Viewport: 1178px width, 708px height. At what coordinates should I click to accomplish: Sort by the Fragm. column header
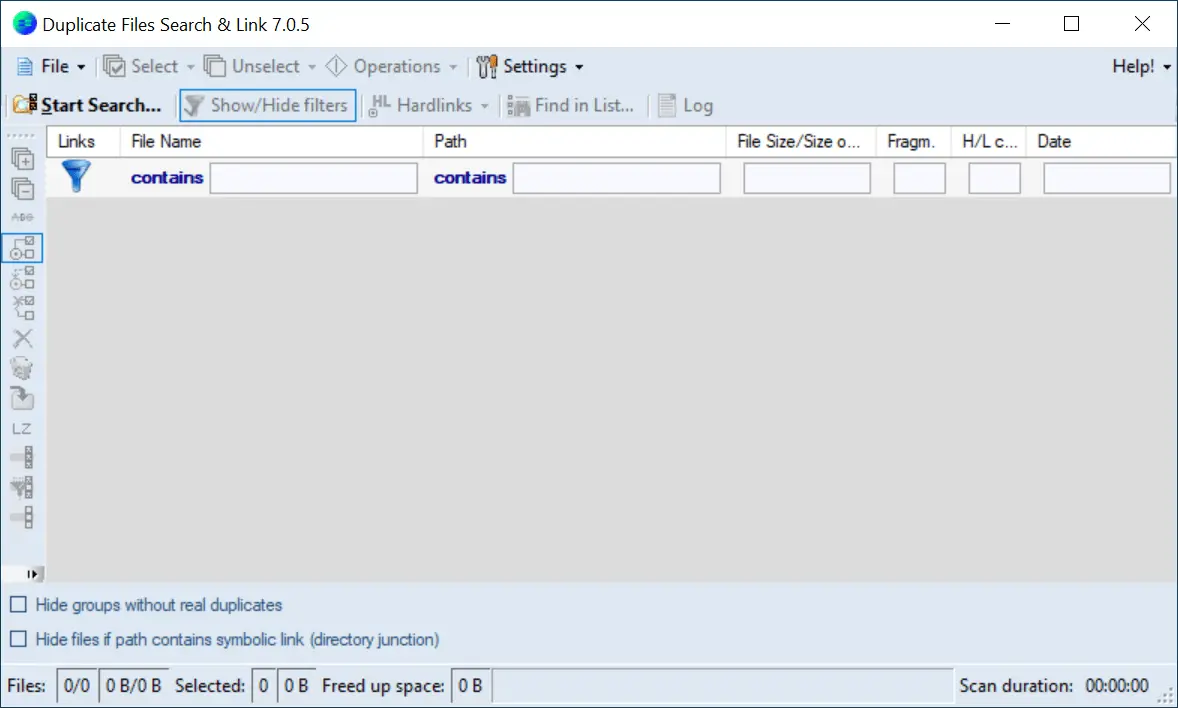[x=914, y=141]
